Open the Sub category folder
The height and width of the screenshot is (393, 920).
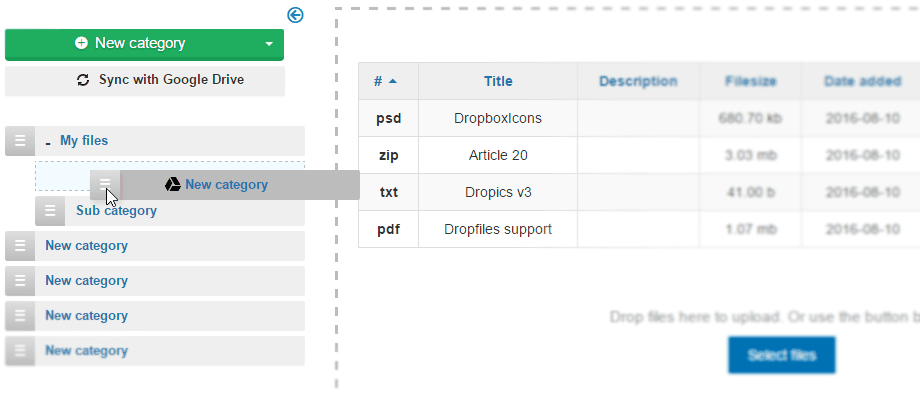[x=116, y=211]
